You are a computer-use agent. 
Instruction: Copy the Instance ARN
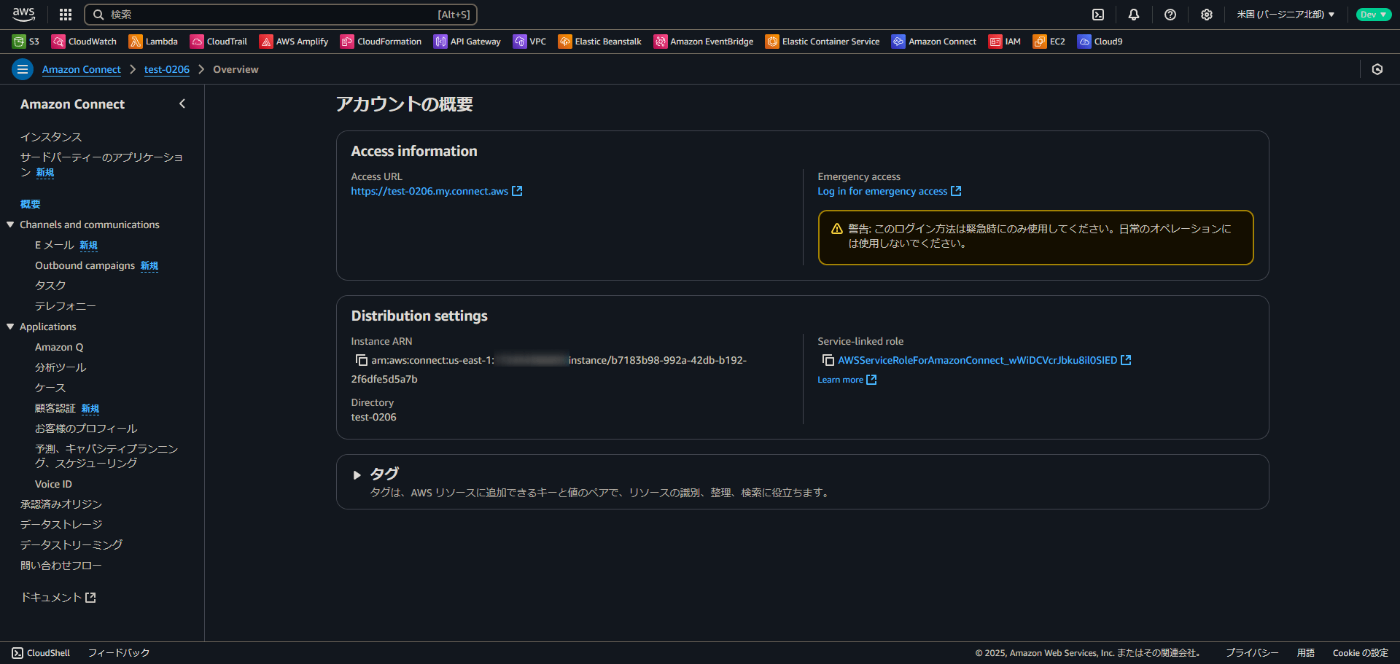(x=362, y=360)
